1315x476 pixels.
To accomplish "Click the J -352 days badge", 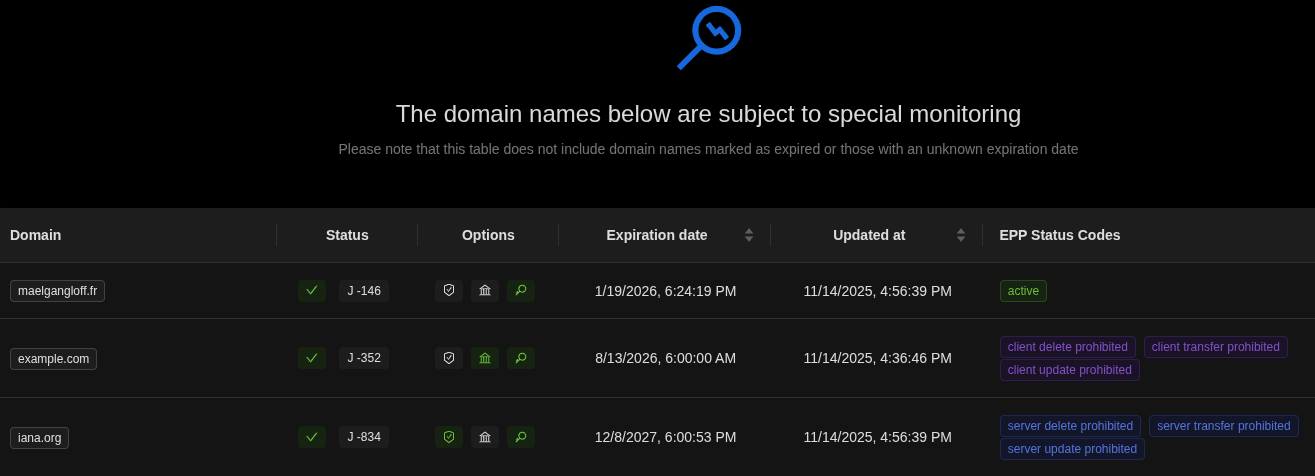I will (364, 358).
